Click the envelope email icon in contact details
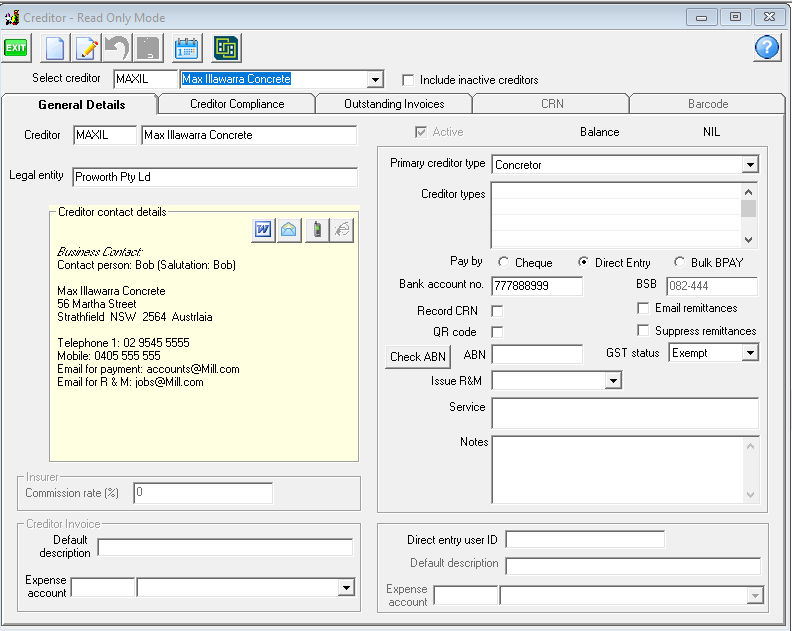 289,230
